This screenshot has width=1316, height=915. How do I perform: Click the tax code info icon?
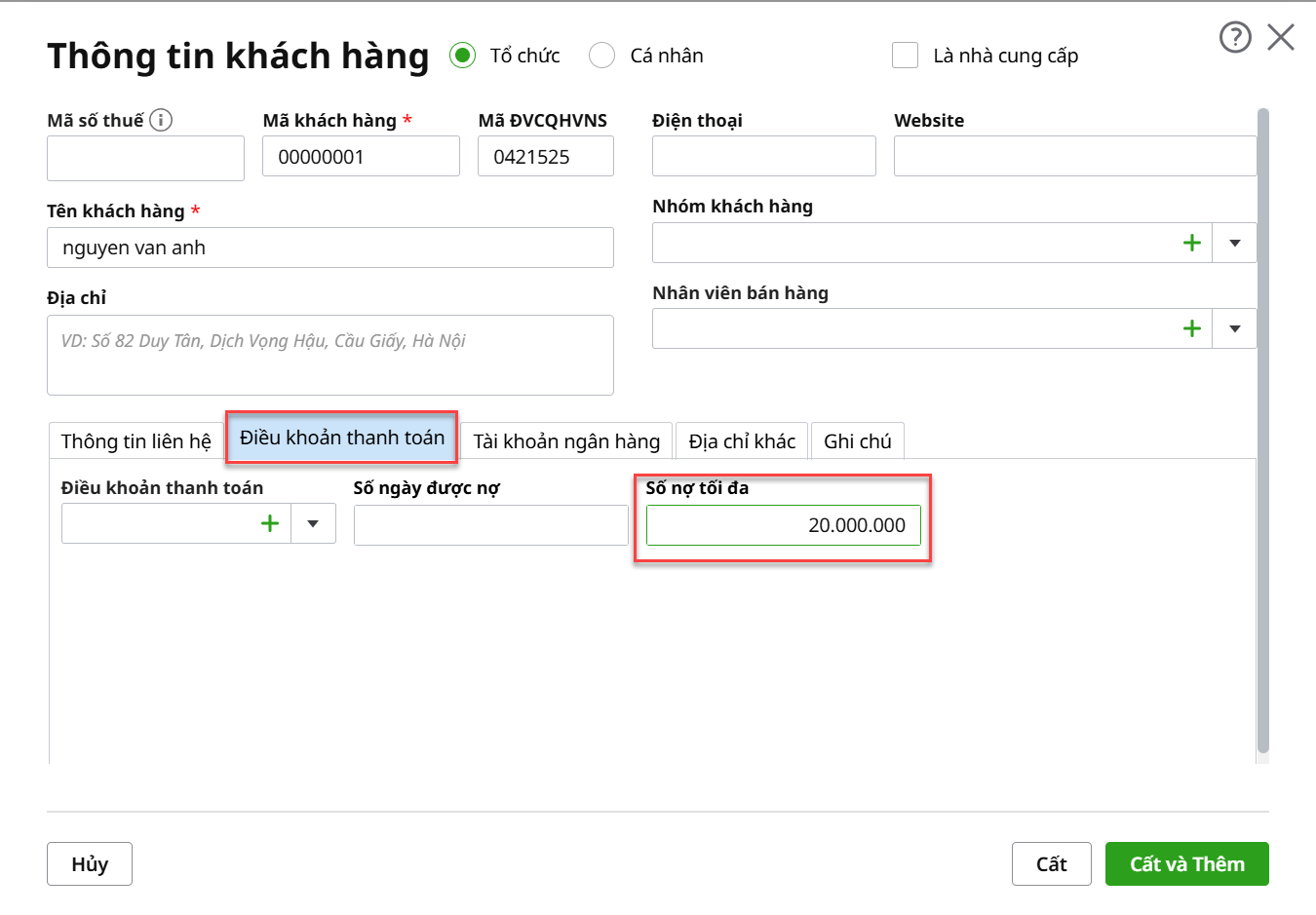(161, 120)
